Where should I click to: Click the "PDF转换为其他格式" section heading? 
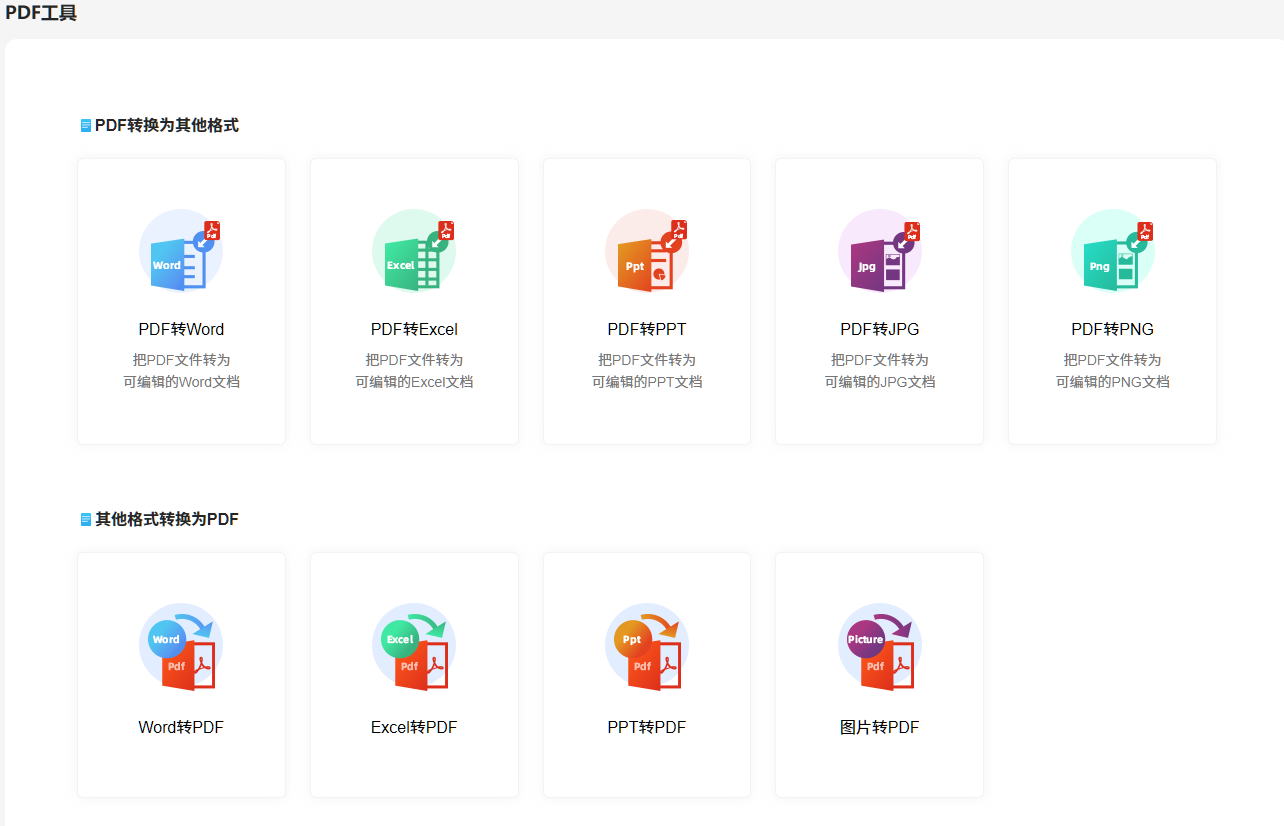pyautogui.click(x=166, y=125)
